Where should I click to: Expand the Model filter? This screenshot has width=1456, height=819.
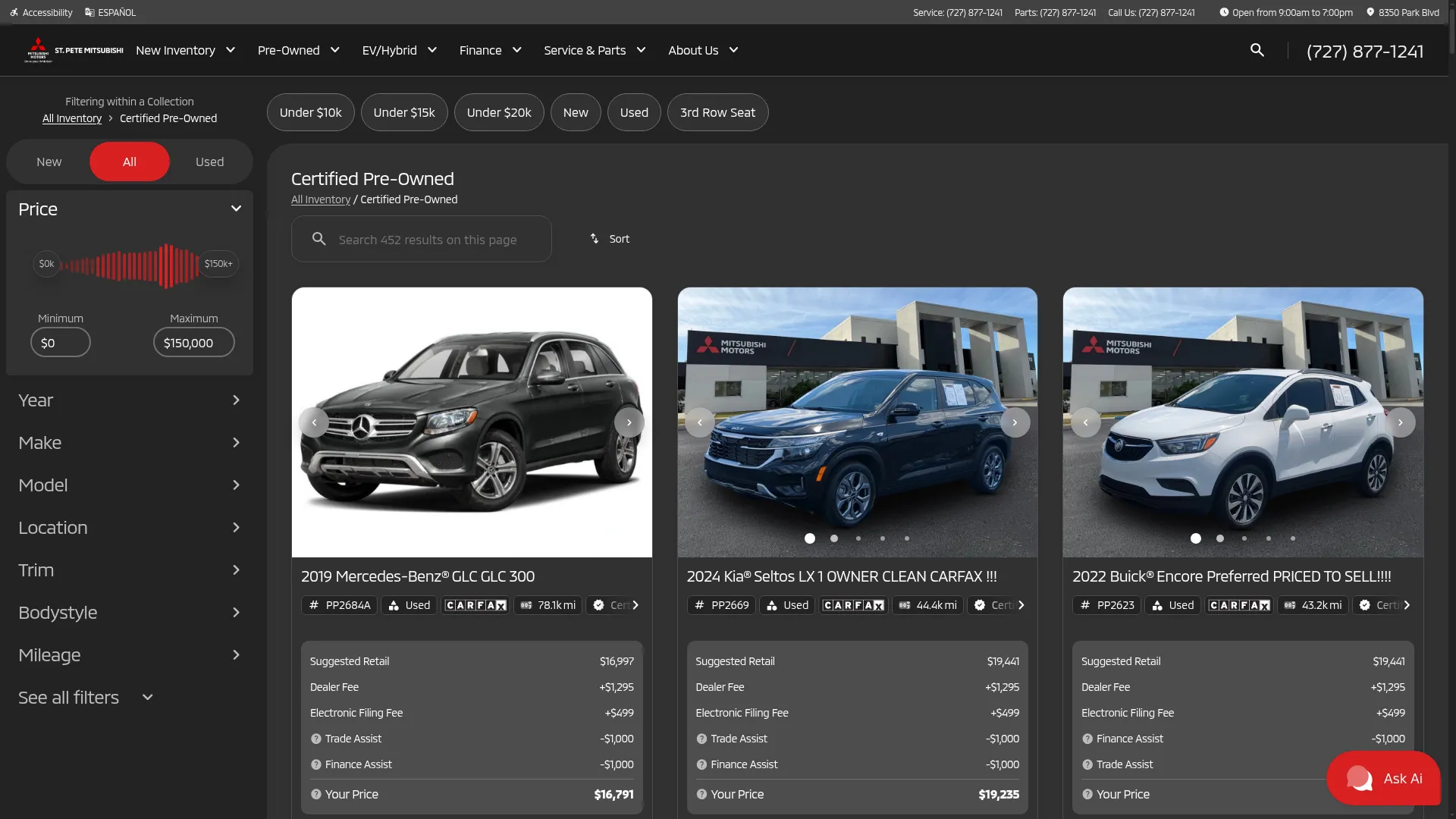pos(130,485)
